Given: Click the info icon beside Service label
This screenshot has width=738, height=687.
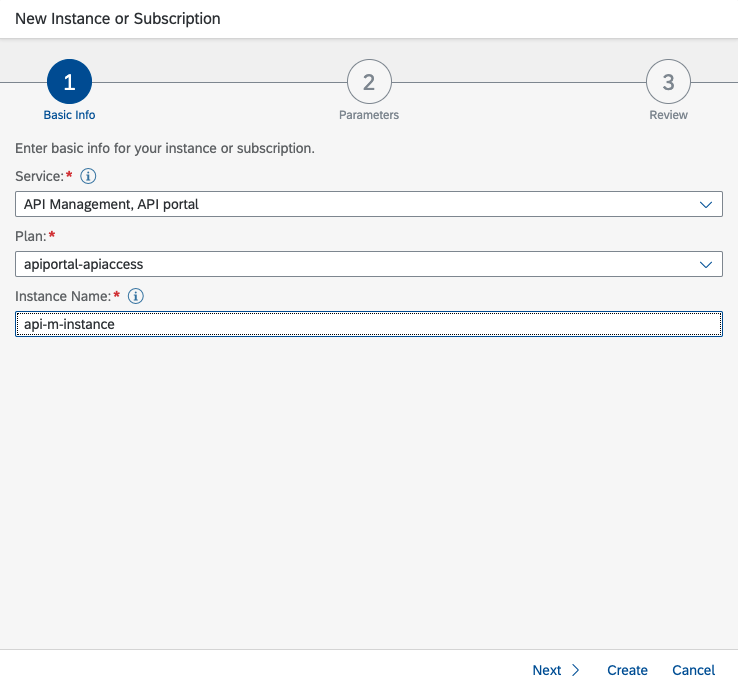Looking at the screenshot, I should point(88,176).
